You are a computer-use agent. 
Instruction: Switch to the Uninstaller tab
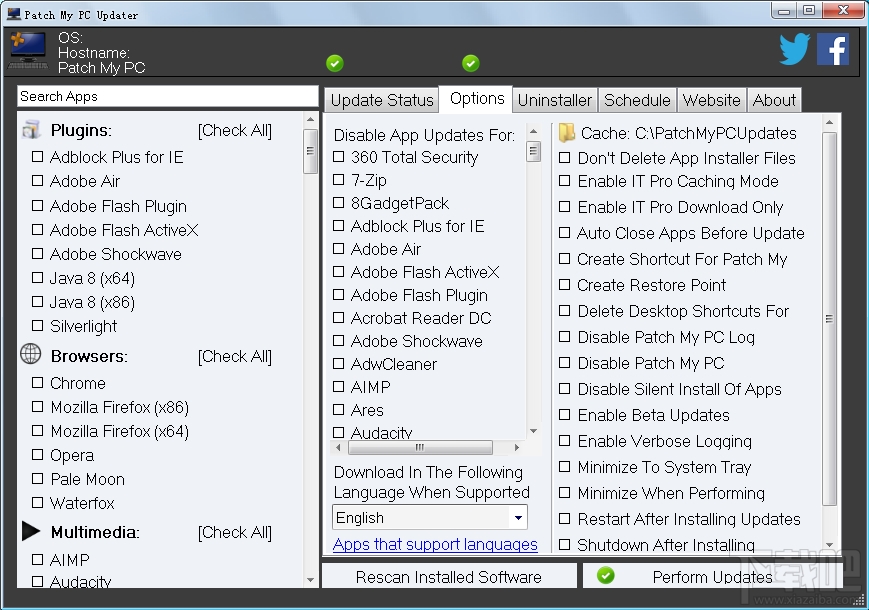(x=555, y=99)
